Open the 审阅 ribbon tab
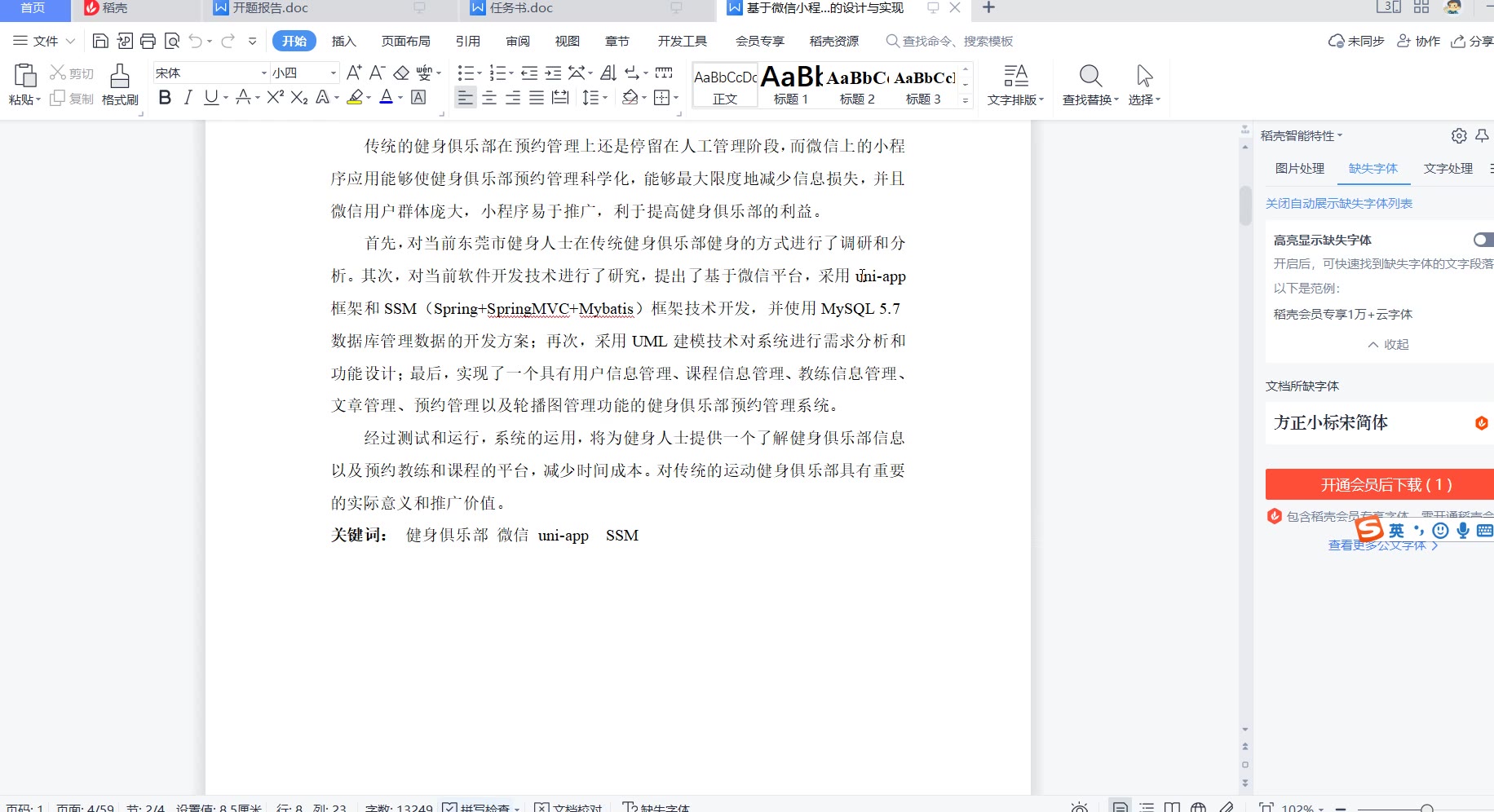Image resolution: width=1494 pixels, height=812 pixels. click(518, 41)
